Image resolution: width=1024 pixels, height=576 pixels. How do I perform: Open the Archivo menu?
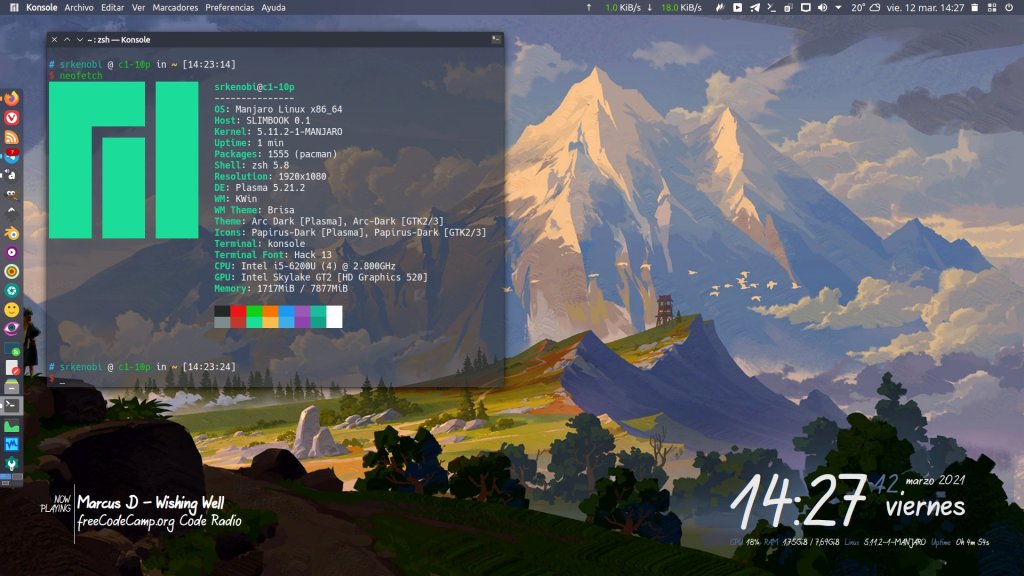click(79, 7)
